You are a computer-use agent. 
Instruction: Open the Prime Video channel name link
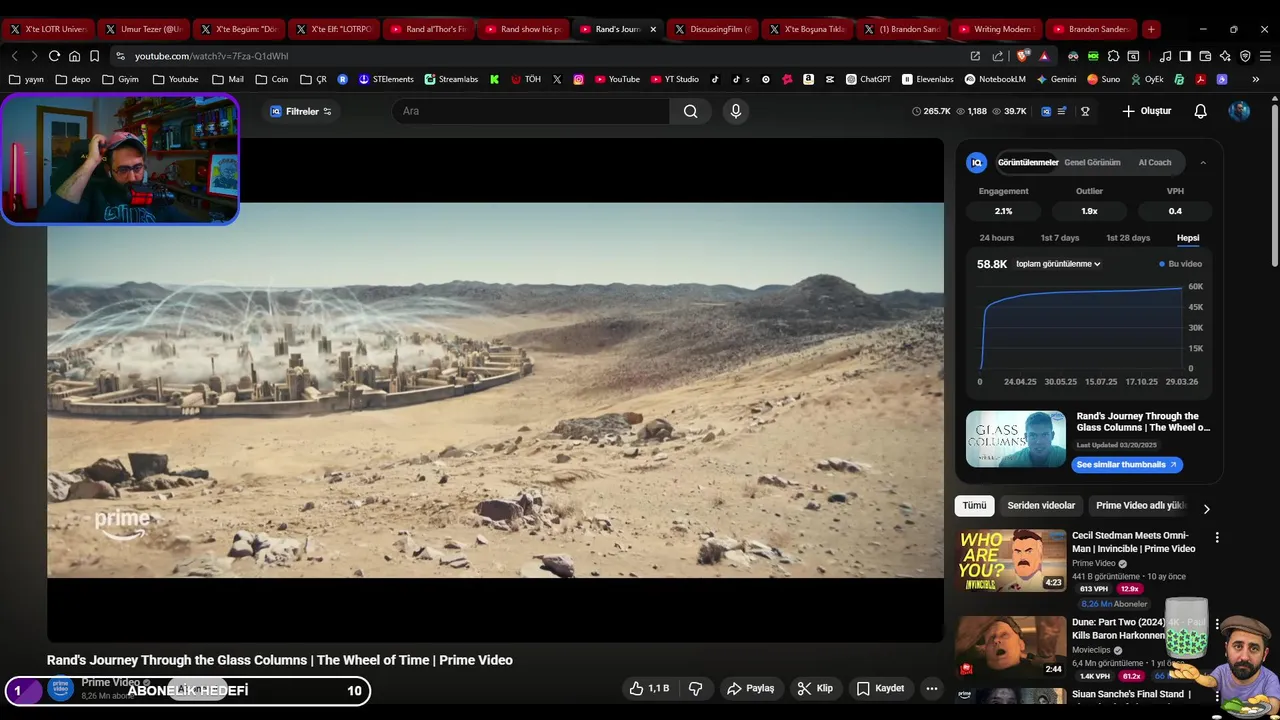point(110,682)
